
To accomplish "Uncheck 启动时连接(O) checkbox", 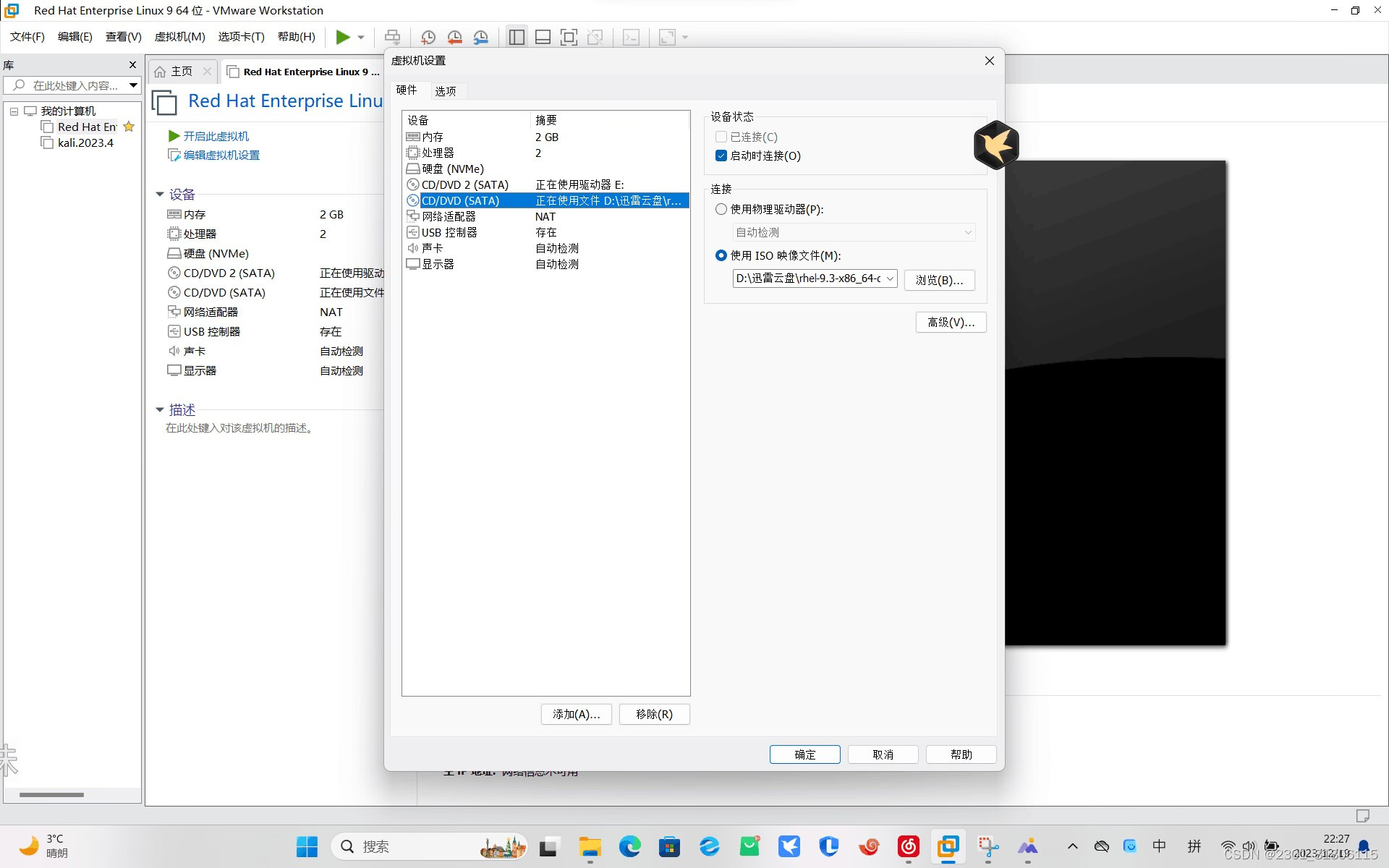I will click(721, 156).
